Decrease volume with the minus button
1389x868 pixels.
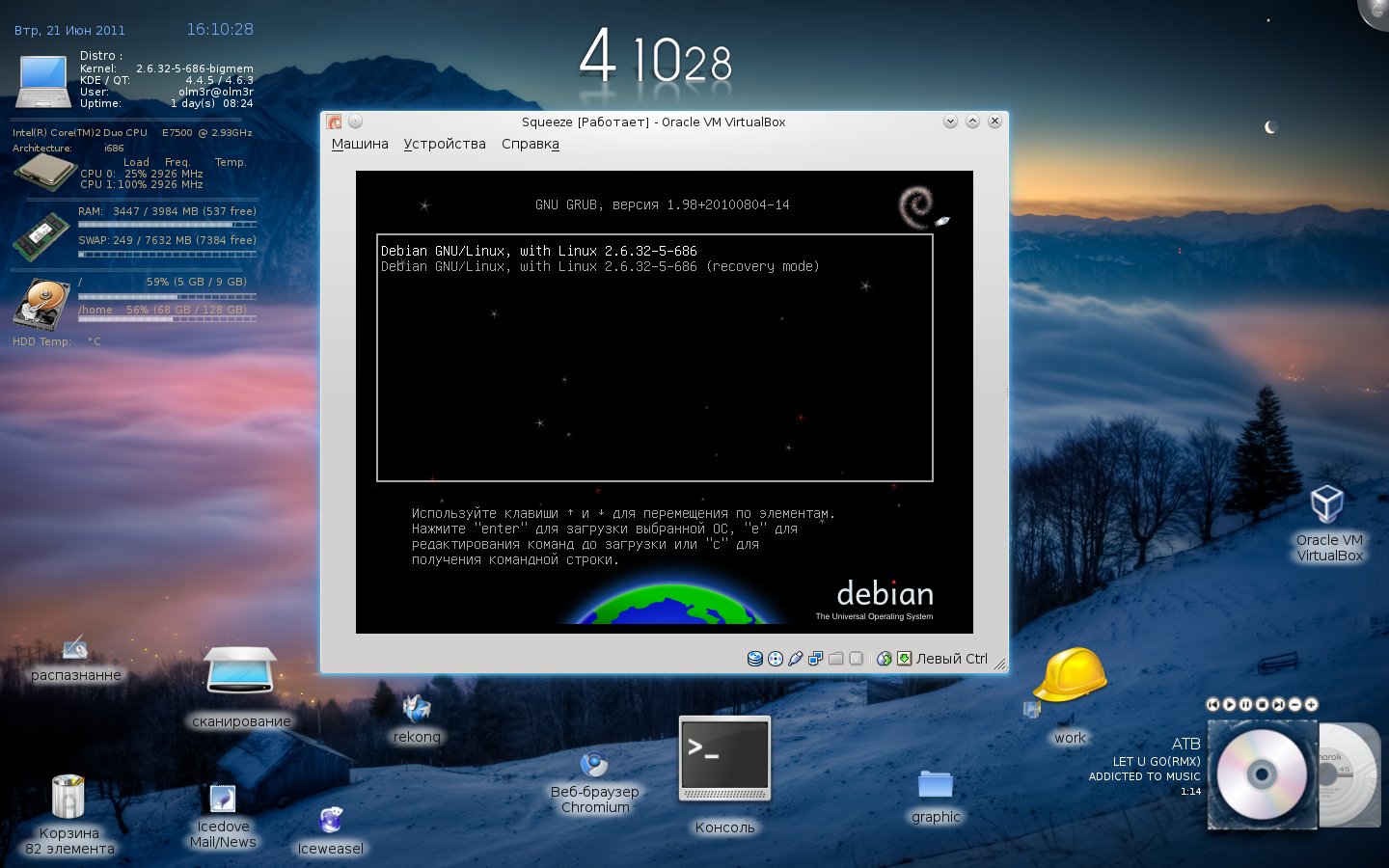pyautogui.click(x=1295, y=705)
